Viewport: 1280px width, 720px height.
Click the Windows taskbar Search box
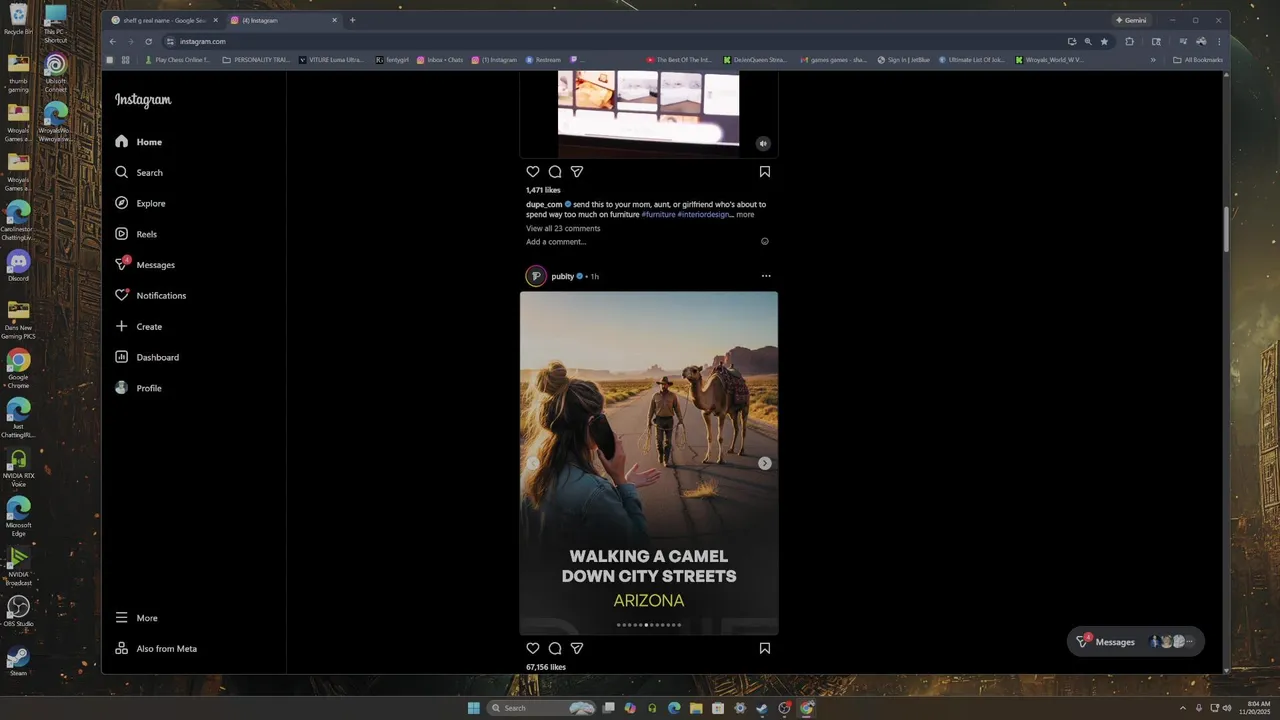click(541, 708)
